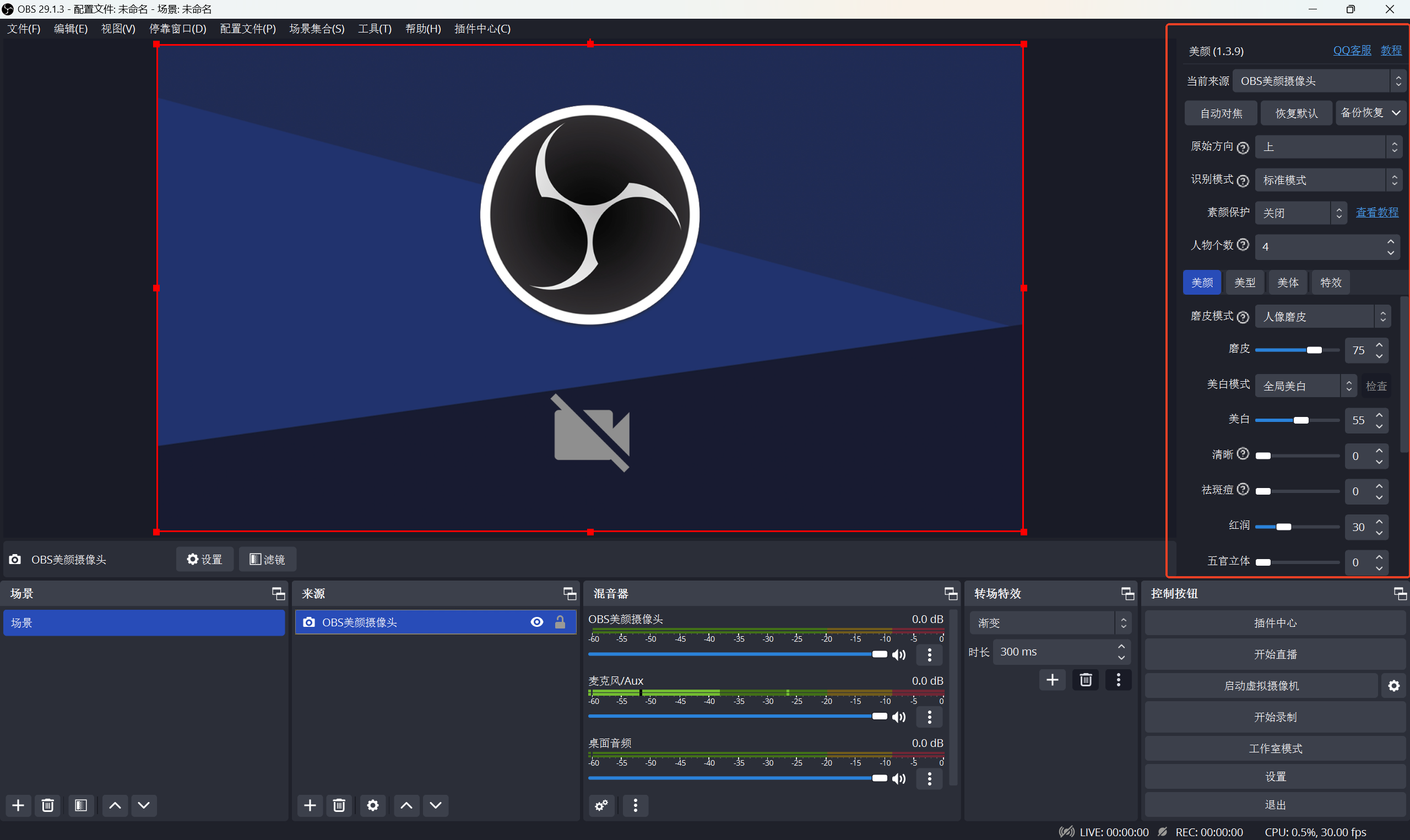1410x840 pixels.
Task: Open the QQ客服 link
Action: [x=1352, y=50]
